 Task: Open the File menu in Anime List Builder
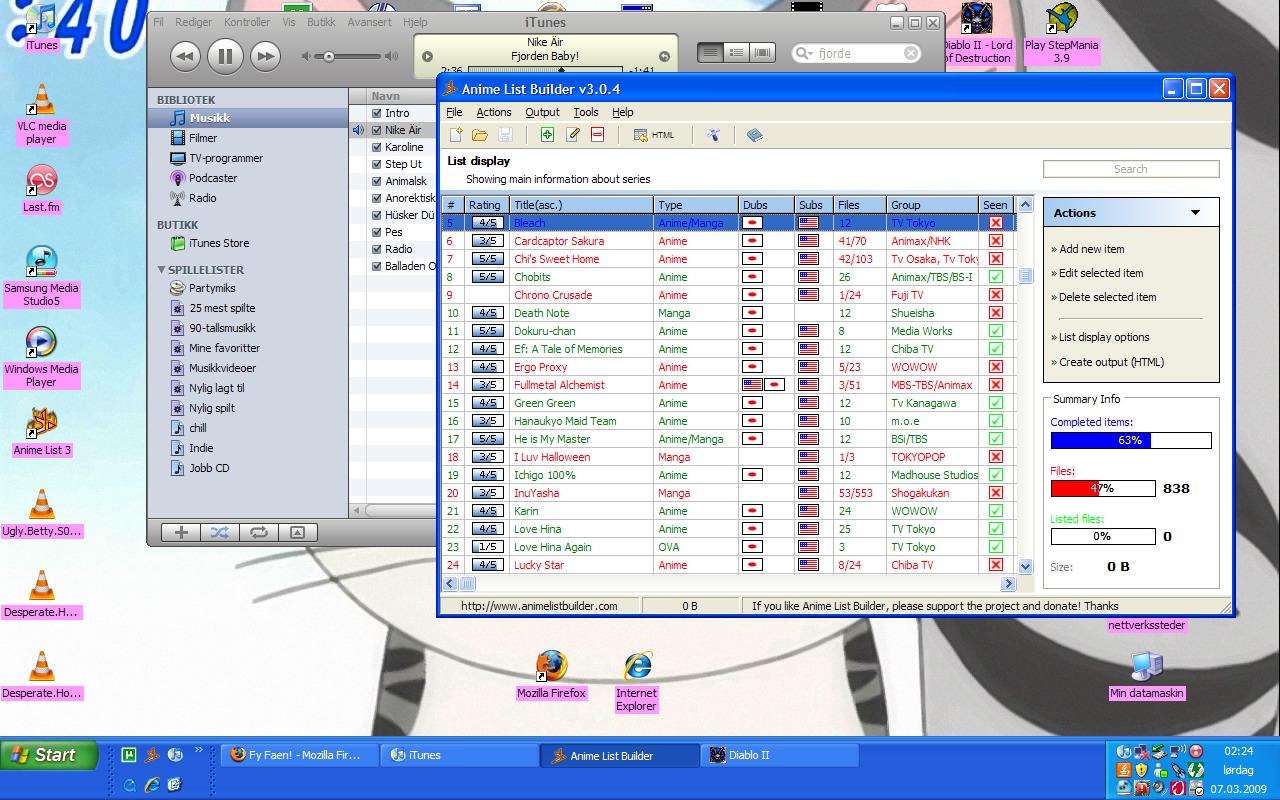pos(454,112)
